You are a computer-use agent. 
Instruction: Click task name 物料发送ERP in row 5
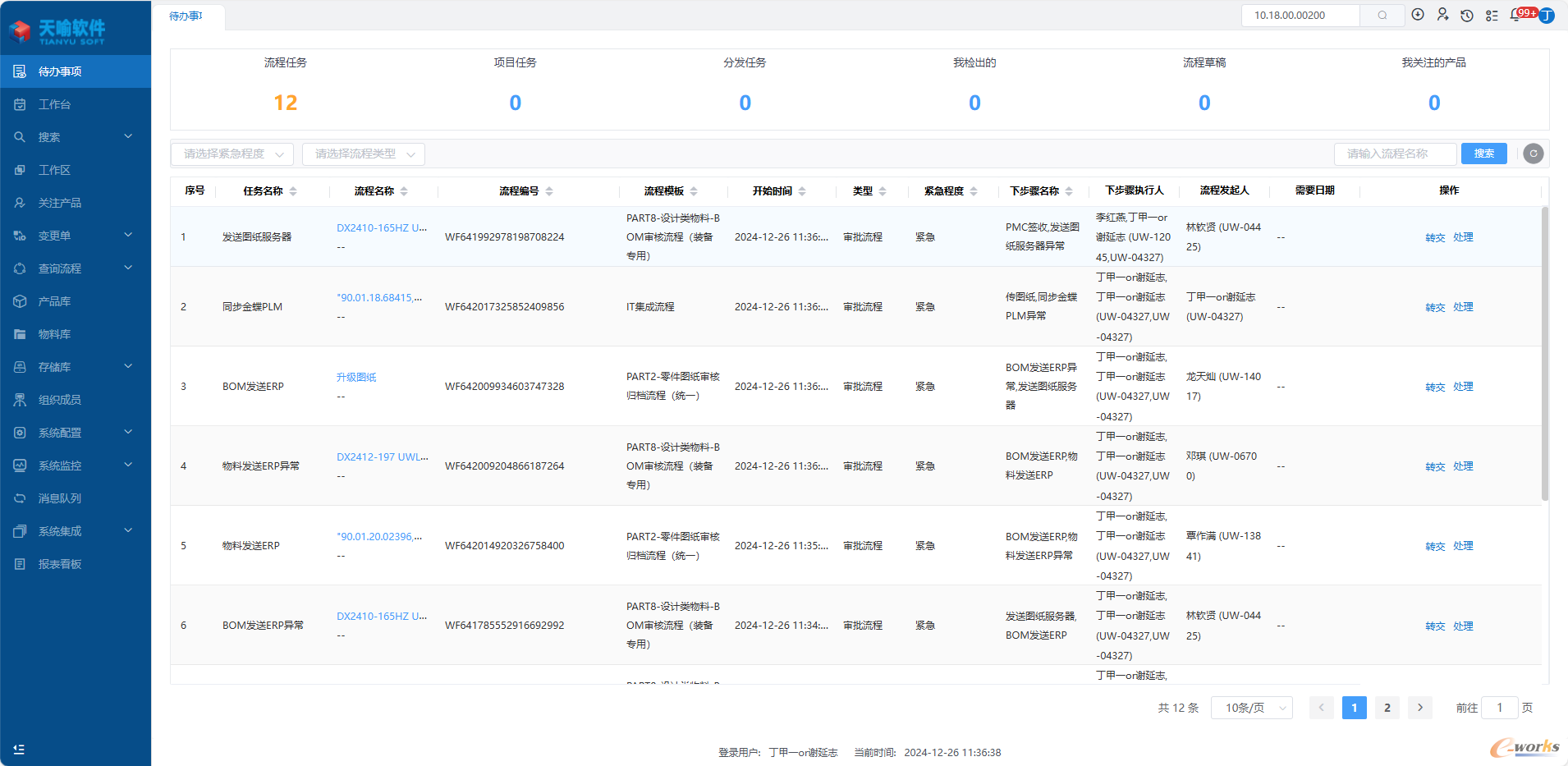251,546
